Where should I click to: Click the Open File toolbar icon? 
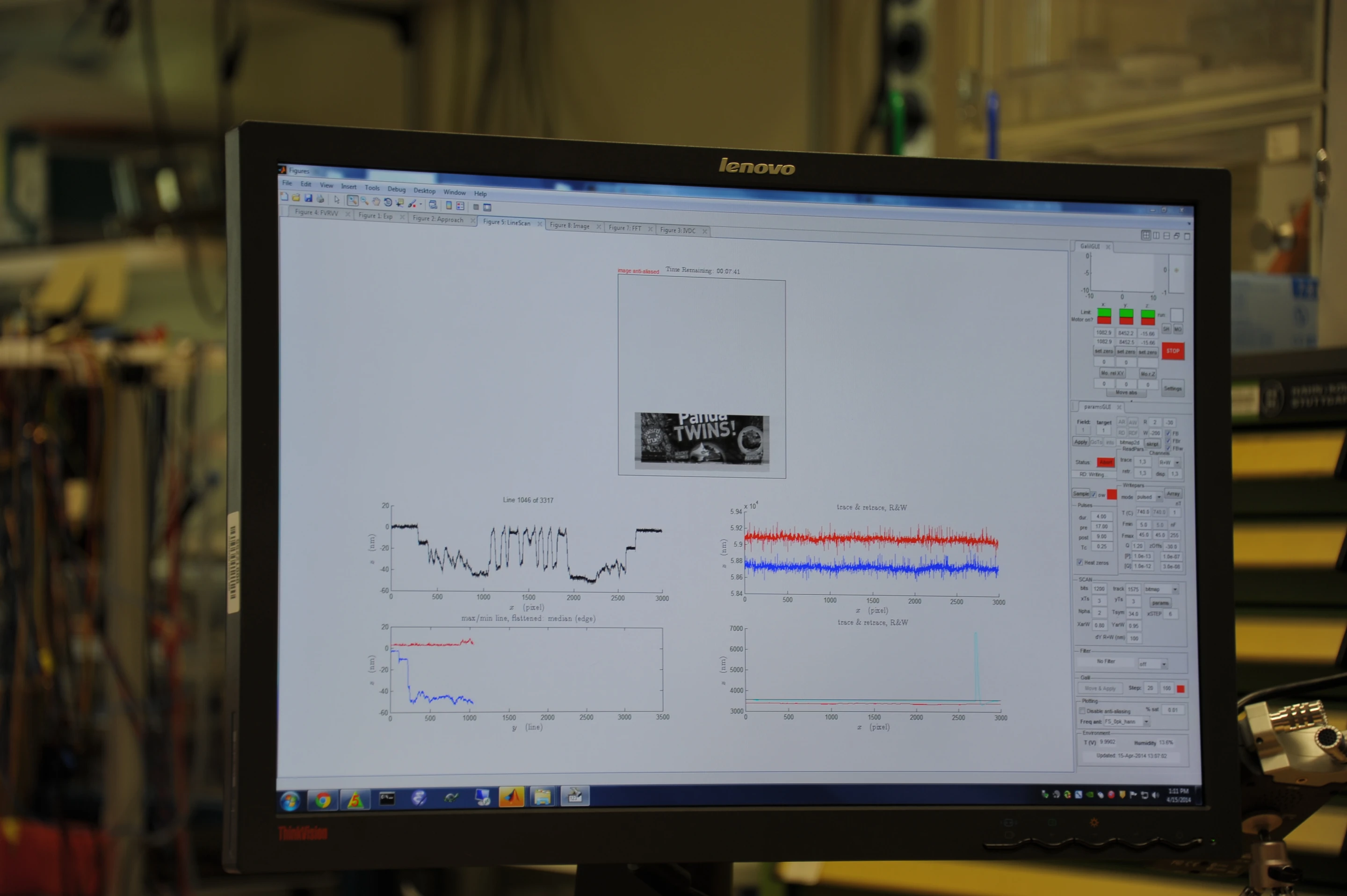point(296,198)
